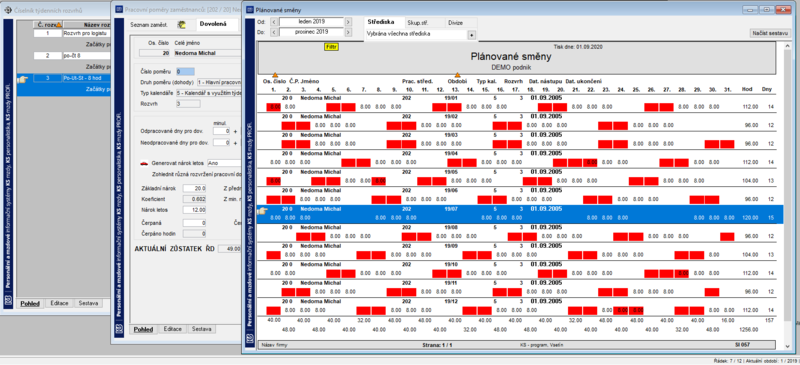Click period 19/12 in the report
The height and width of the screenshot is (365, 800).
452,301
